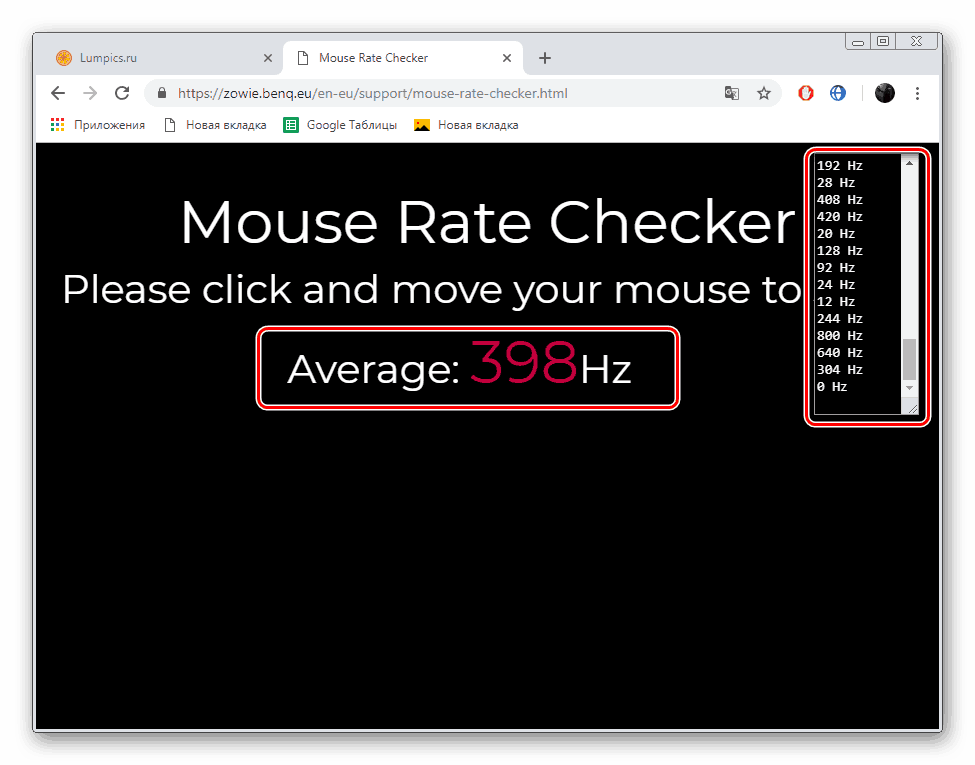Reload the Mouse Rate Checker page
975x765 pixels.
click(x=122, y=93)
